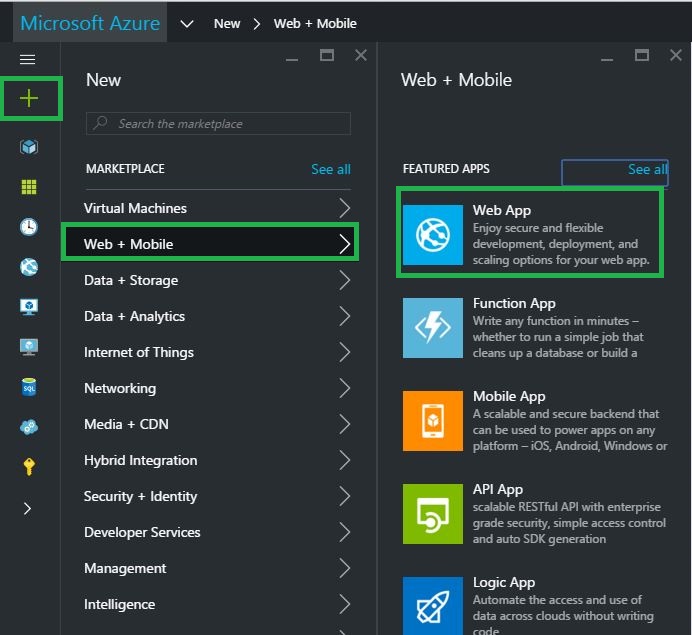
Task: Click See all link for Featured Apps
Action: tap(647, 169)
